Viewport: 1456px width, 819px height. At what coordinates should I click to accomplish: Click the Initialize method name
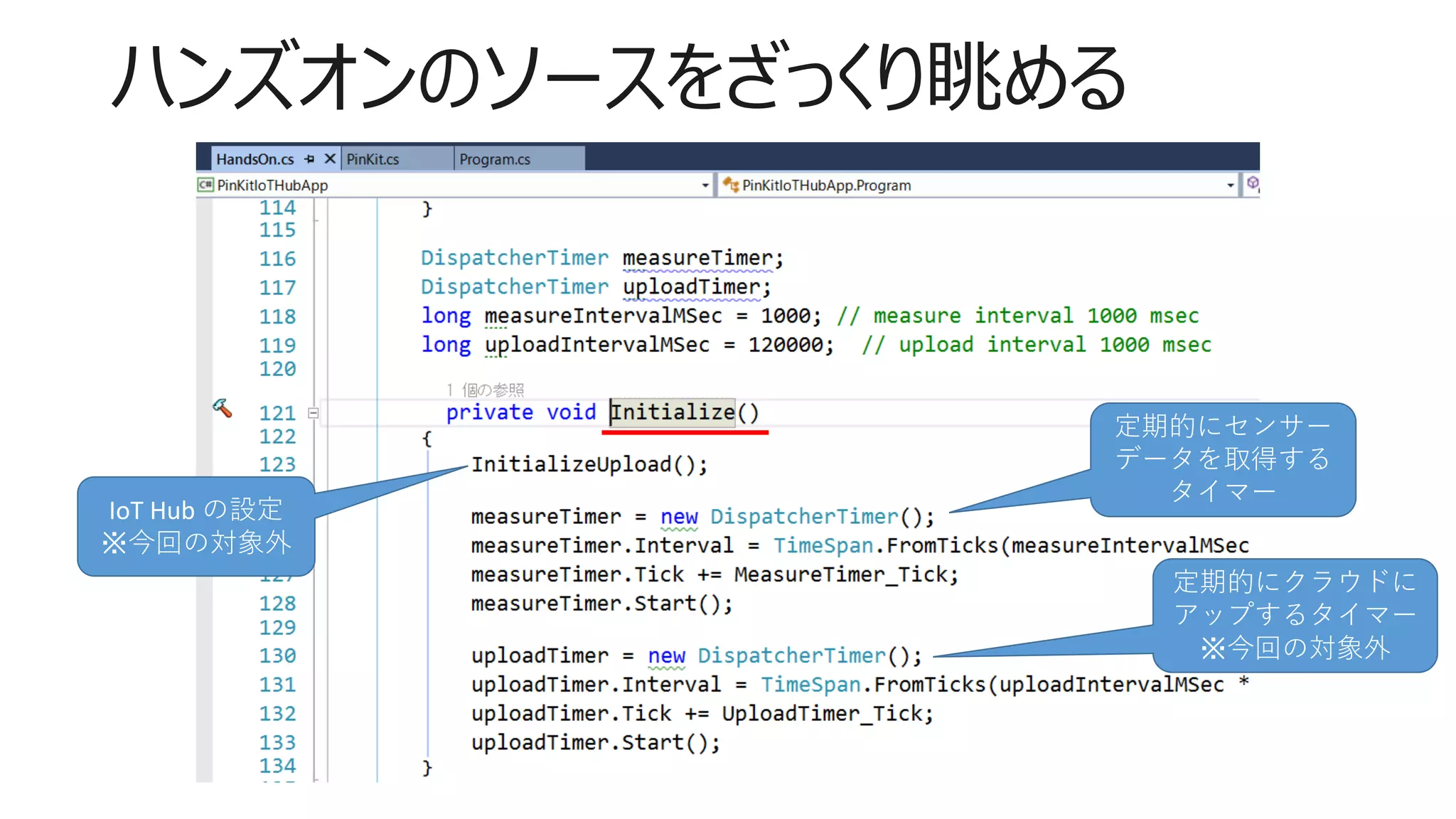673,412
